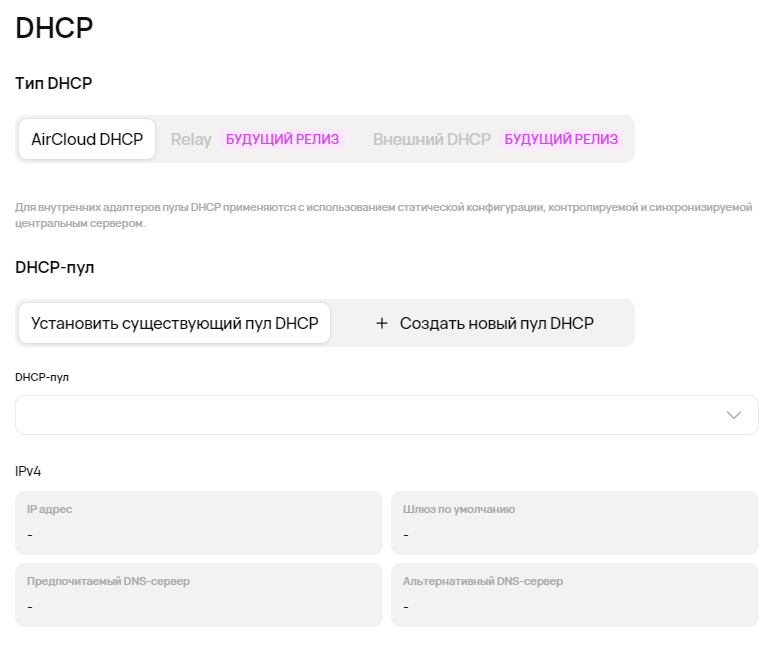Choose the Внешний DHCP type option
Viewport: 776px width, 654px height.
coord(431,140)
